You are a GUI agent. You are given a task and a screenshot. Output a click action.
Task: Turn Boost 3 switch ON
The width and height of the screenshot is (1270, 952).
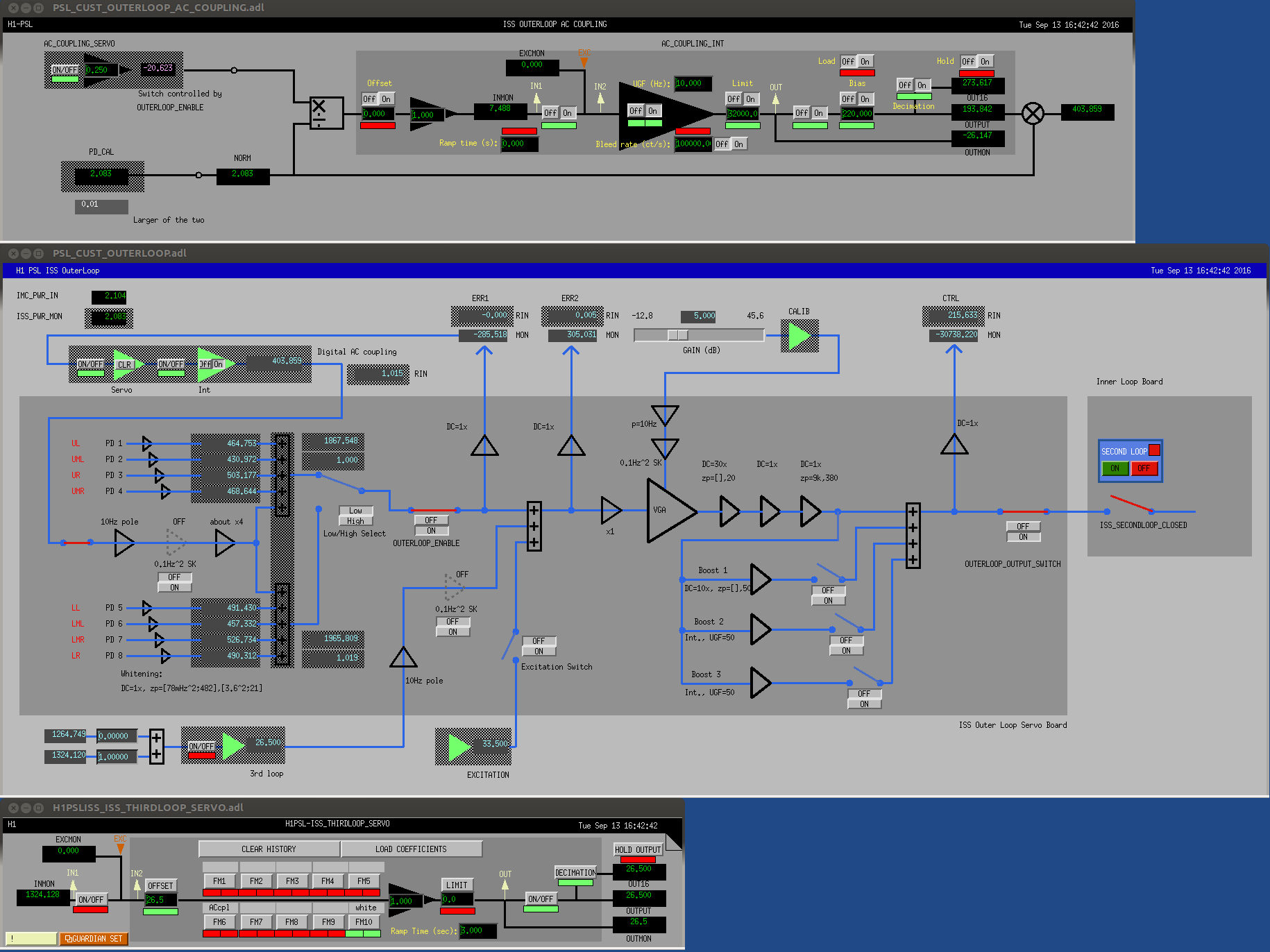coord(864,704)
